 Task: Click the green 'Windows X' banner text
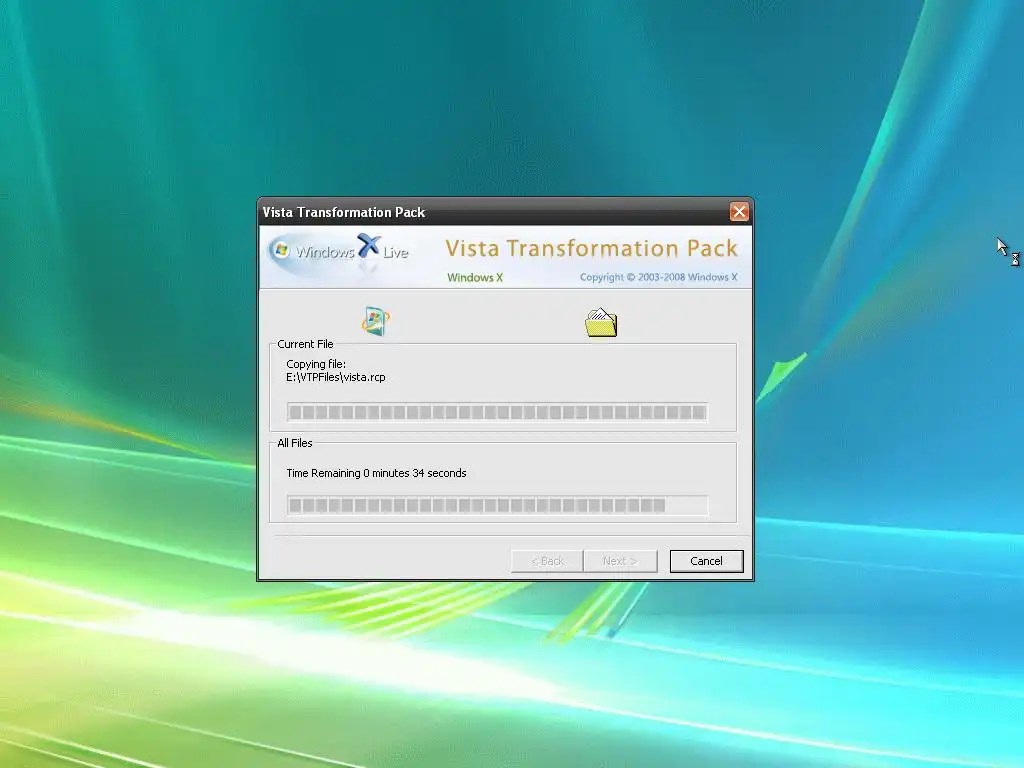coord(475,277)
